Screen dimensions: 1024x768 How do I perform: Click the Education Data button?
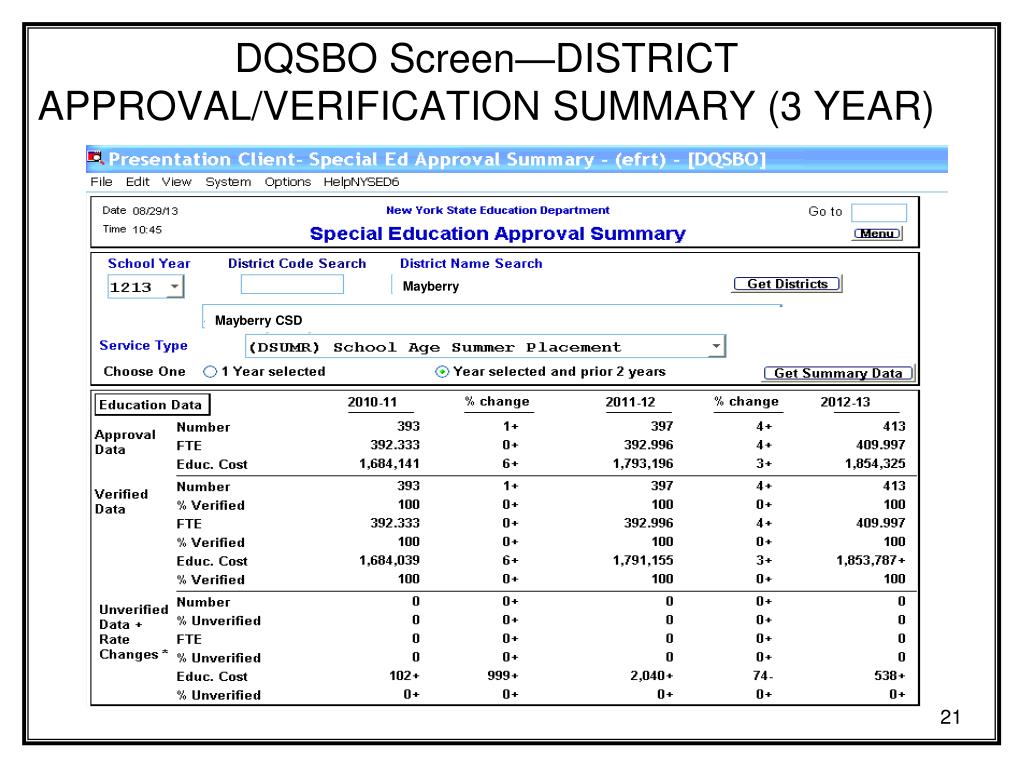151,405
